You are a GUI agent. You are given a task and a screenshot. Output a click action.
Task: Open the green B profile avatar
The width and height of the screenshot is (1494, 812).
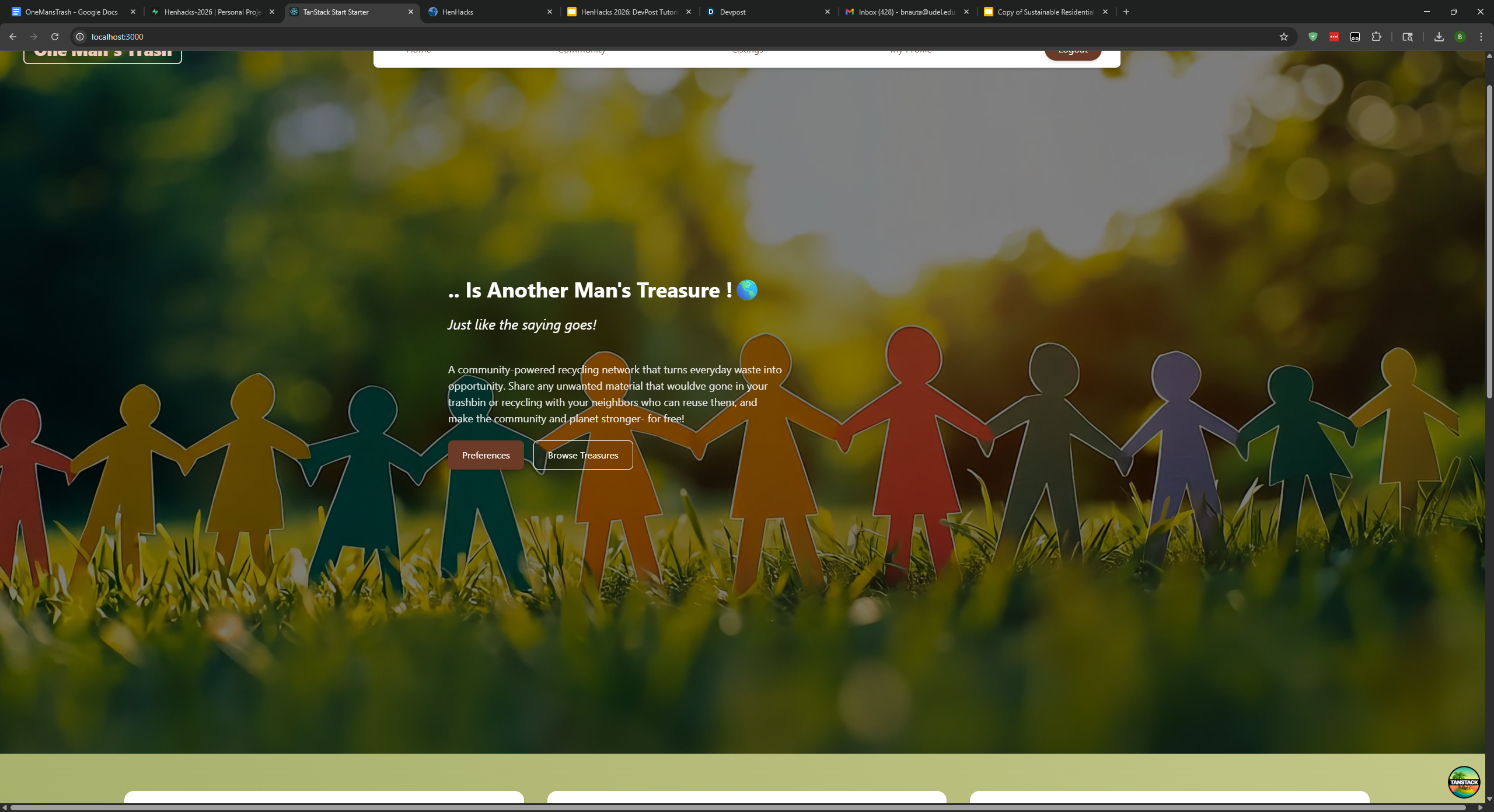pos(1460,37)
